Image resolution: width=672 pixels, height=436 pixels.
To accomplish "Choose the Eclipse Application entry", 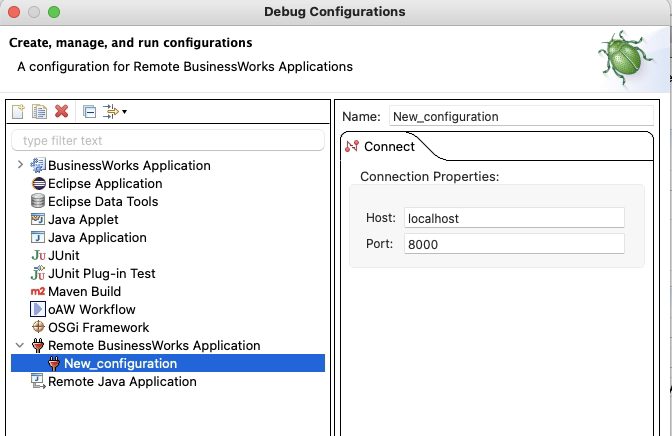I will [105, 183].
